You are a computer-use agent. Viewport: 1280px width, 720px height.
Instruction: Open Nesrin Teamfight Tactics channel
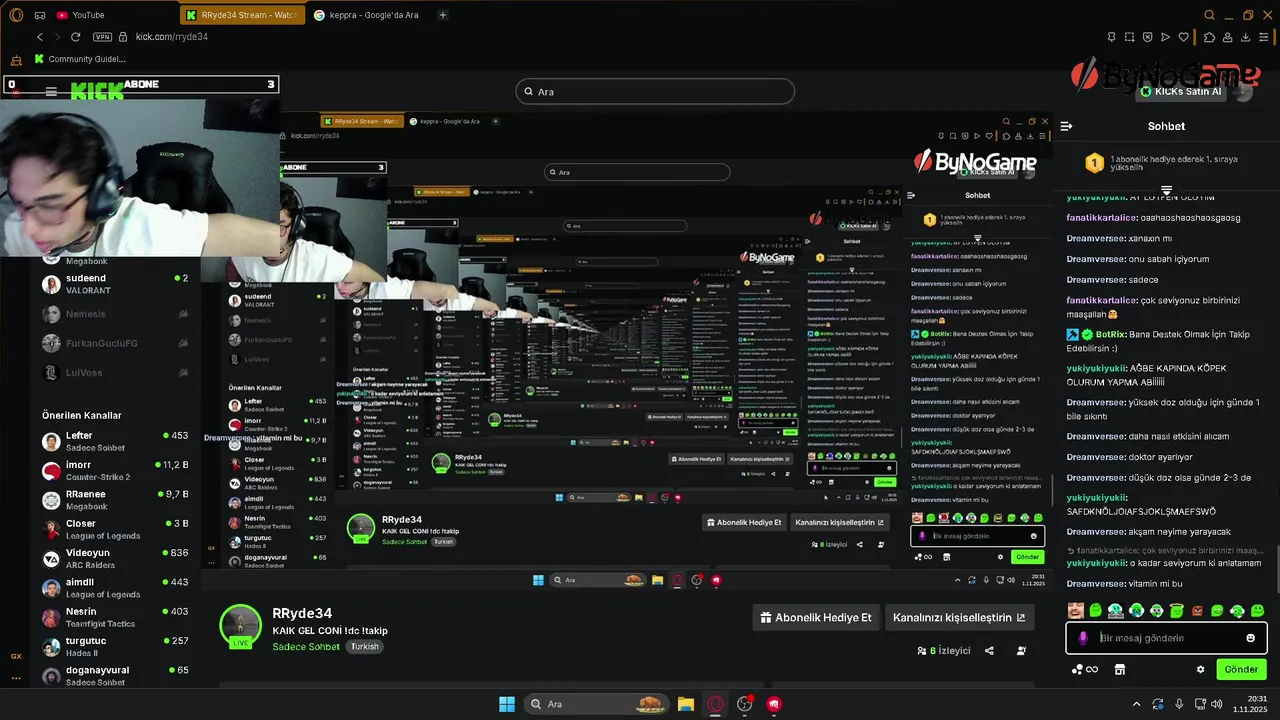click(x=115, y=617)
